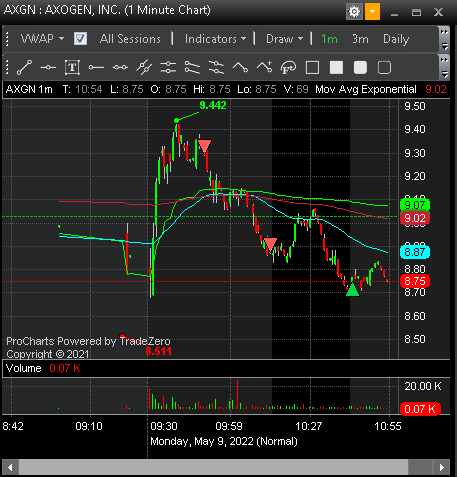Click the 8.511 low price label
This screenshot has height=477, width=457.
(158, 351)
